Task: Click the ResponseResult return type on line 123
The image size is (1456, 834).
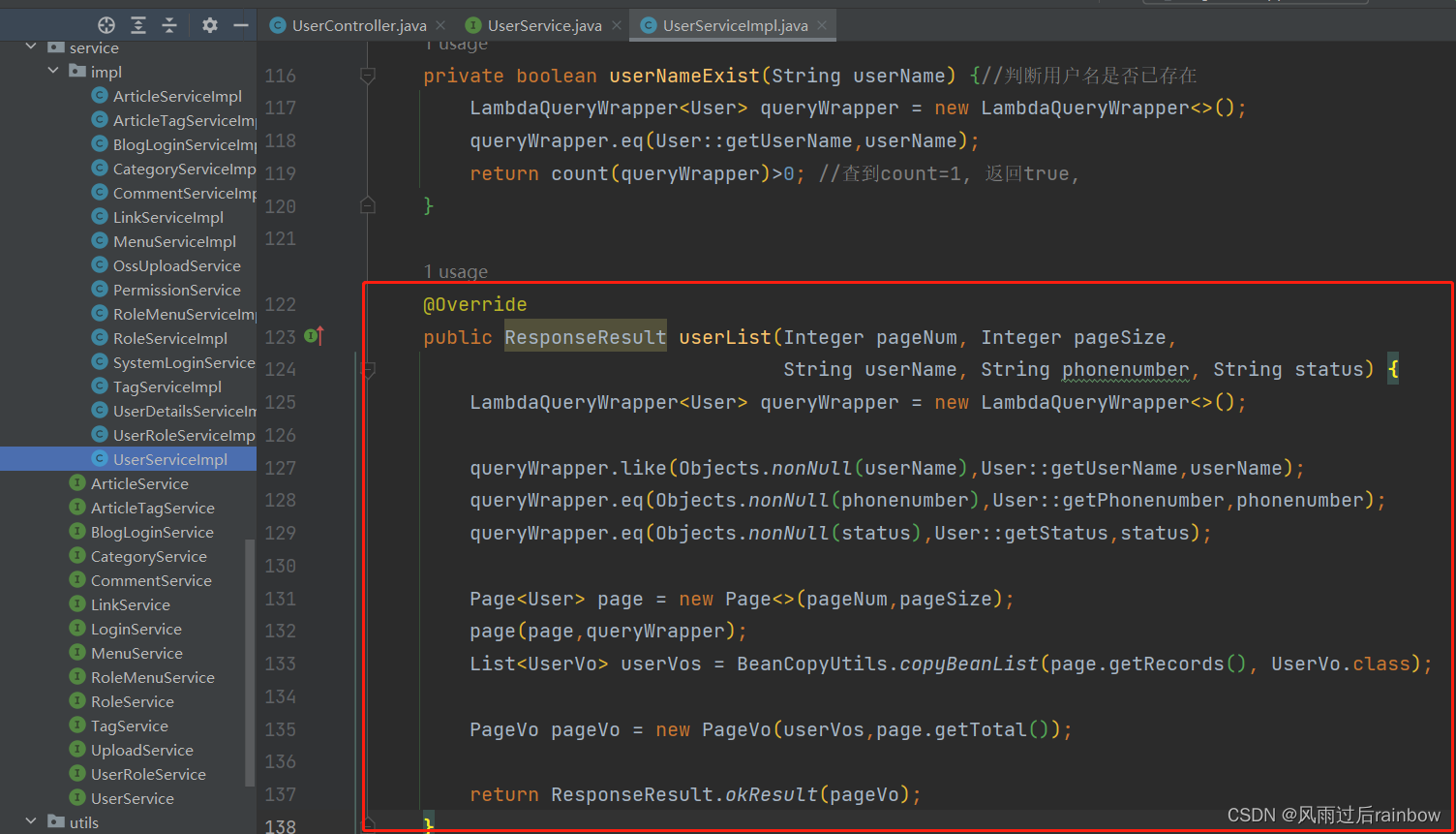Action: pyautogui.click(x=586, y=336)
